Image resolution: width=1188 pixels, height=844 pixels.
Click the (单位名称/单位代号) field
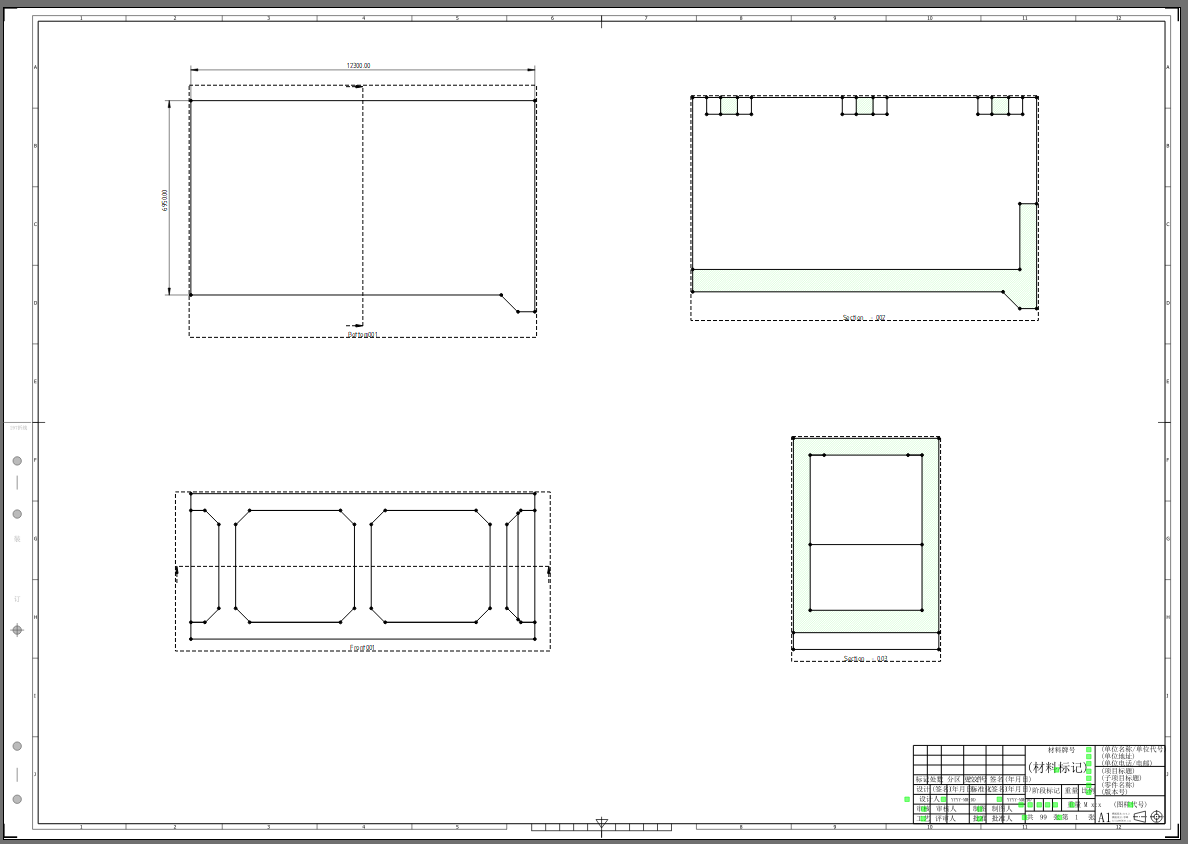pos(1132,749)
